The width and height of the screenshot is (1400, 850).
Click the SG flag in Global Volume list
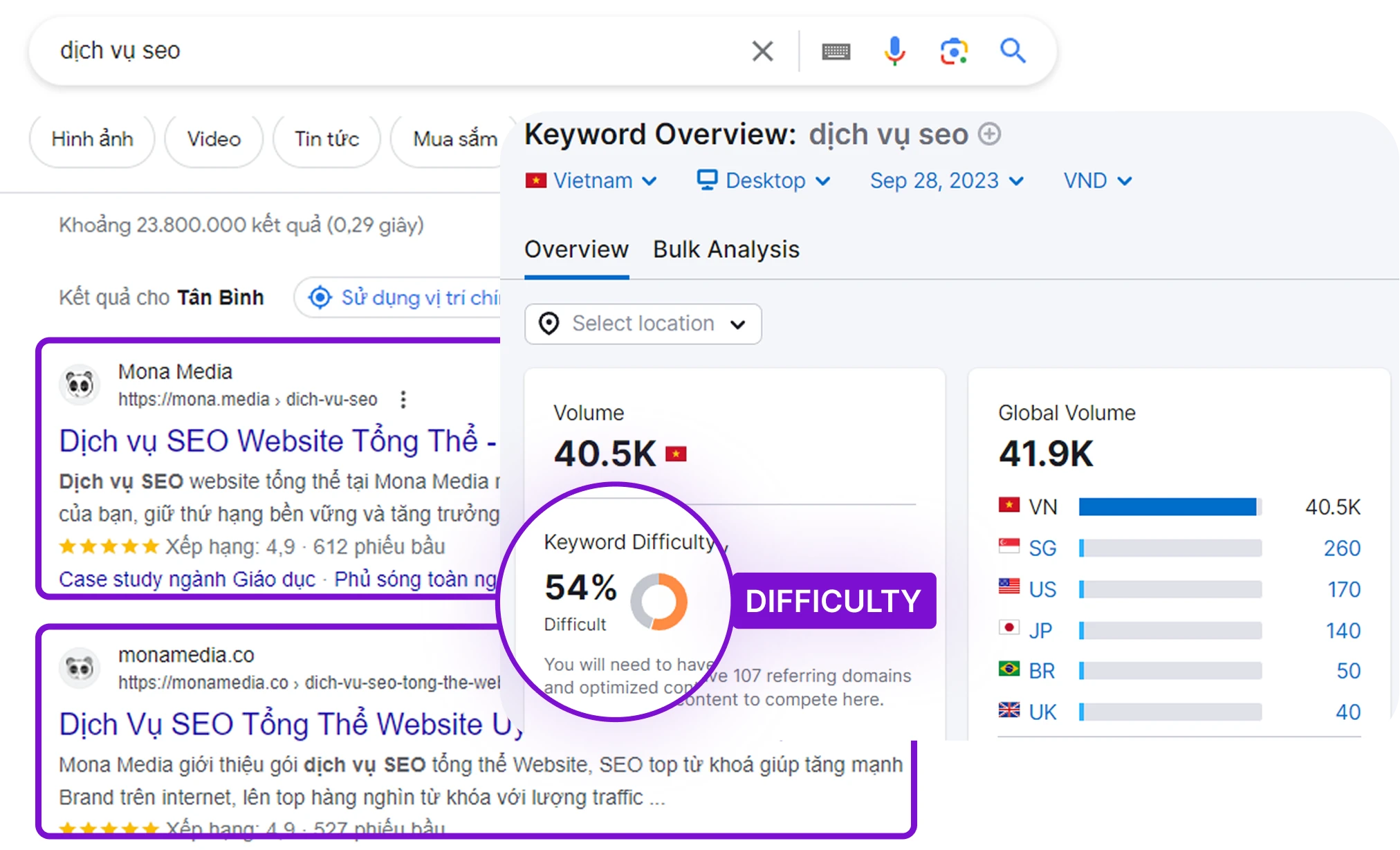pos(1009,546)
